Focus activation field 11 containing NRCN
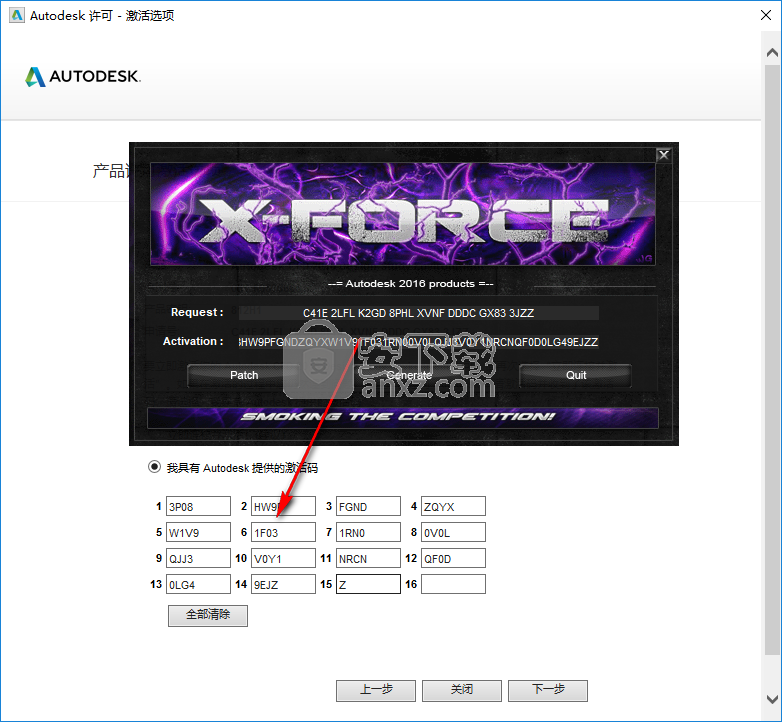This screenshot has width=782, height=722. pos(368,558)
